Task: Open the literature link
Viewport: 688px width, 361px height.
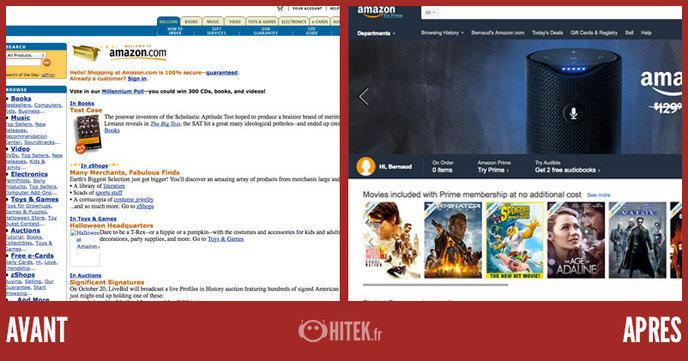Action: tap(114, 186)
